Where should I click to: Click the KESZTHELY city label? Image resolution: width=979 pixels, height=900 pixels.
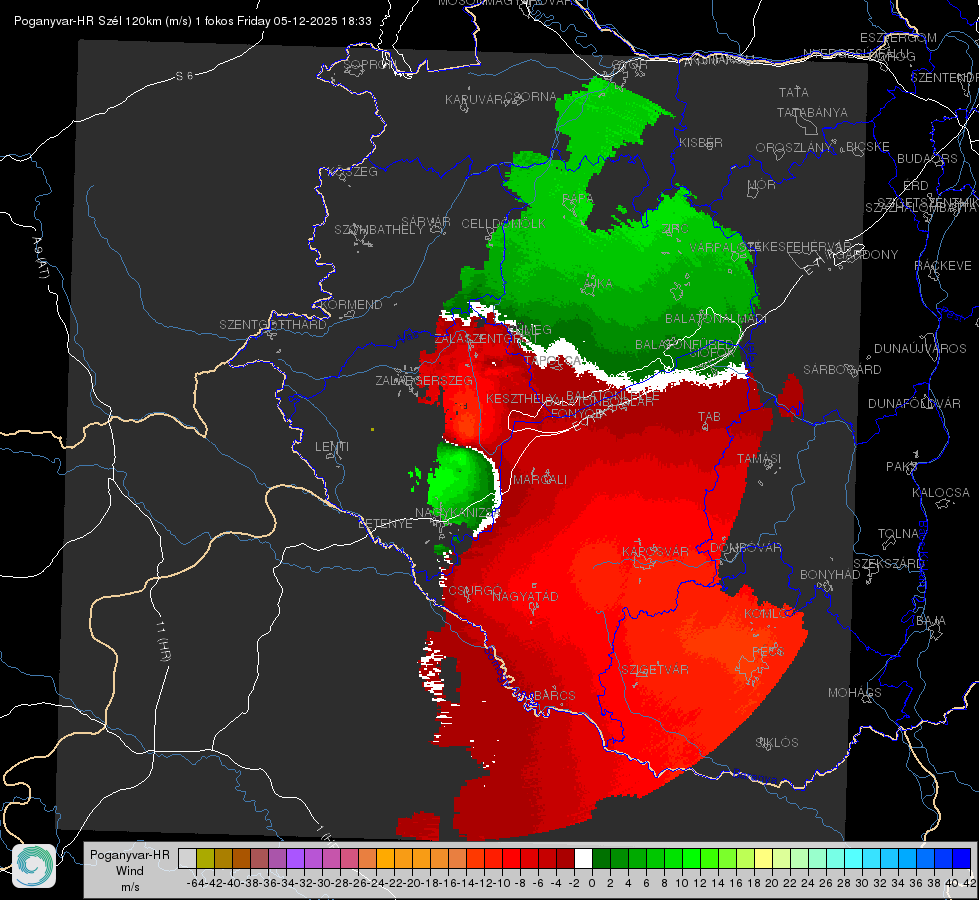pos(520,398)
